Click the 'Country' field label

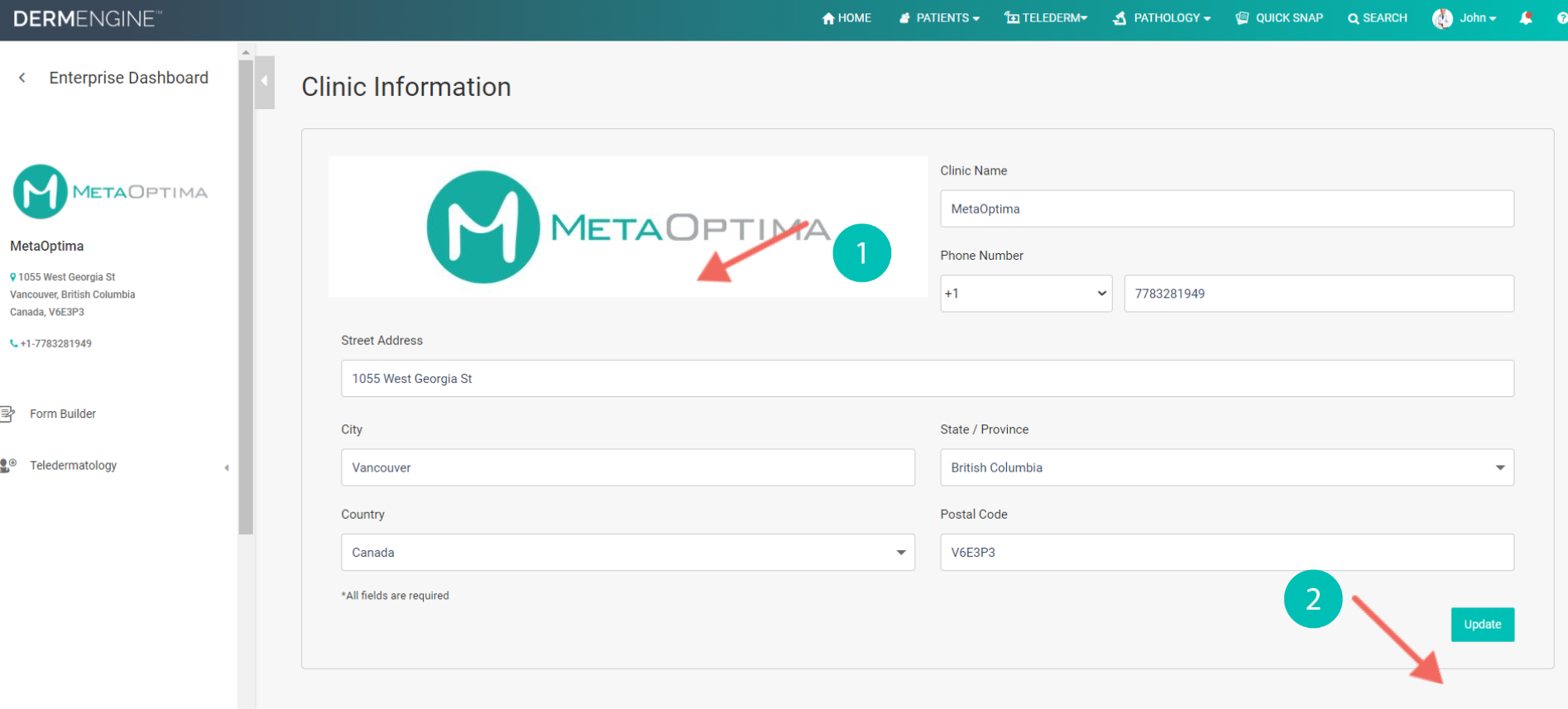click(363, 515)
